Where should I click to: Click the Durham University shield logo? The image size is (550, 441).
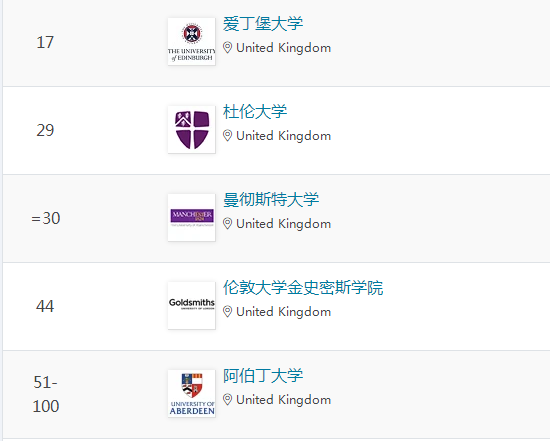pos(192,129)
